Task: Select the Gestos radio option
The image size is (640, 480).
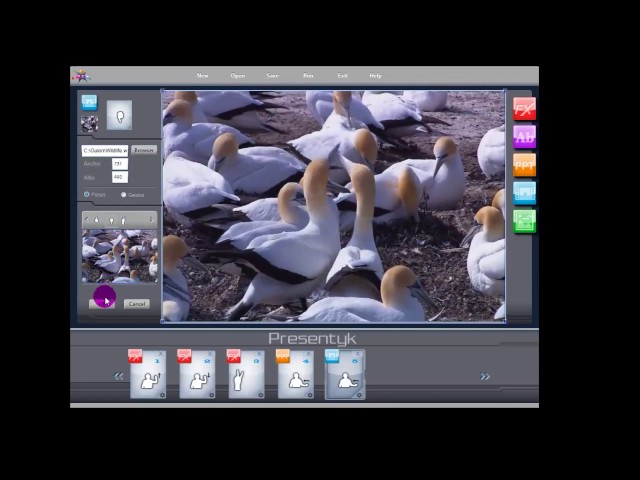Action: coord(124,195)
